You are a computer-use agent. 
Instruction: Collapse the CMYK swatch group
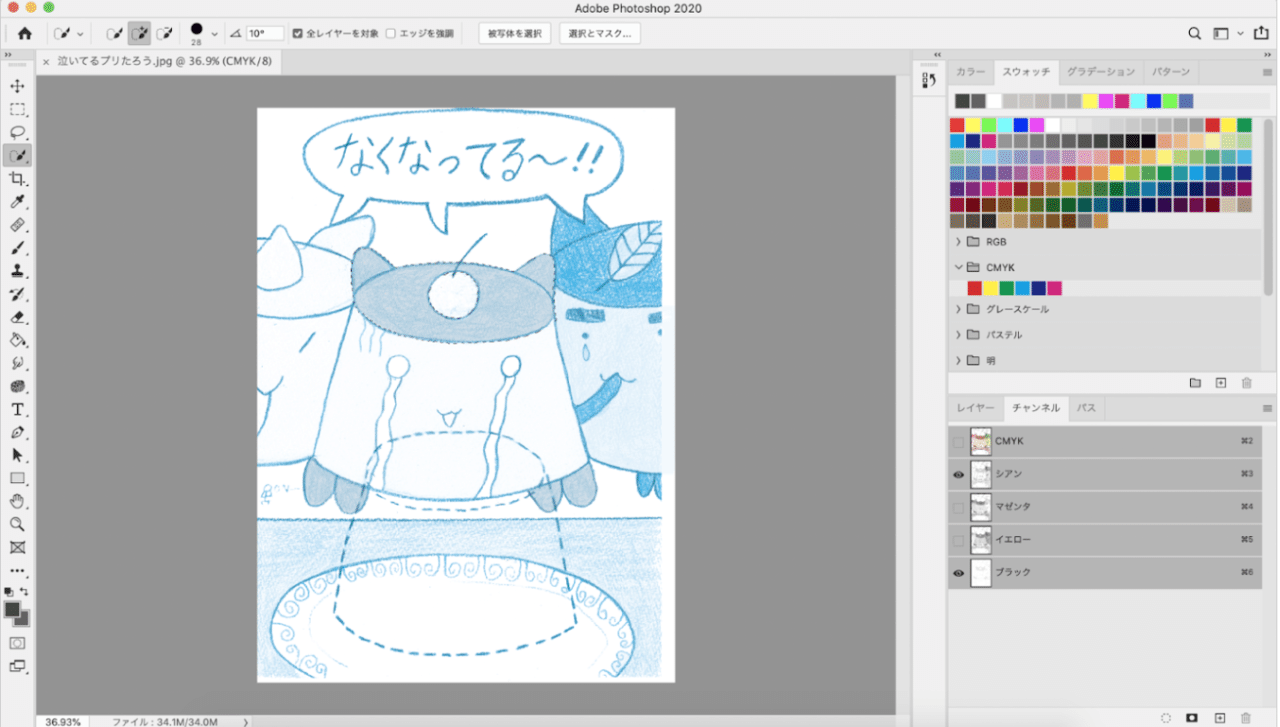pos(959,267)
